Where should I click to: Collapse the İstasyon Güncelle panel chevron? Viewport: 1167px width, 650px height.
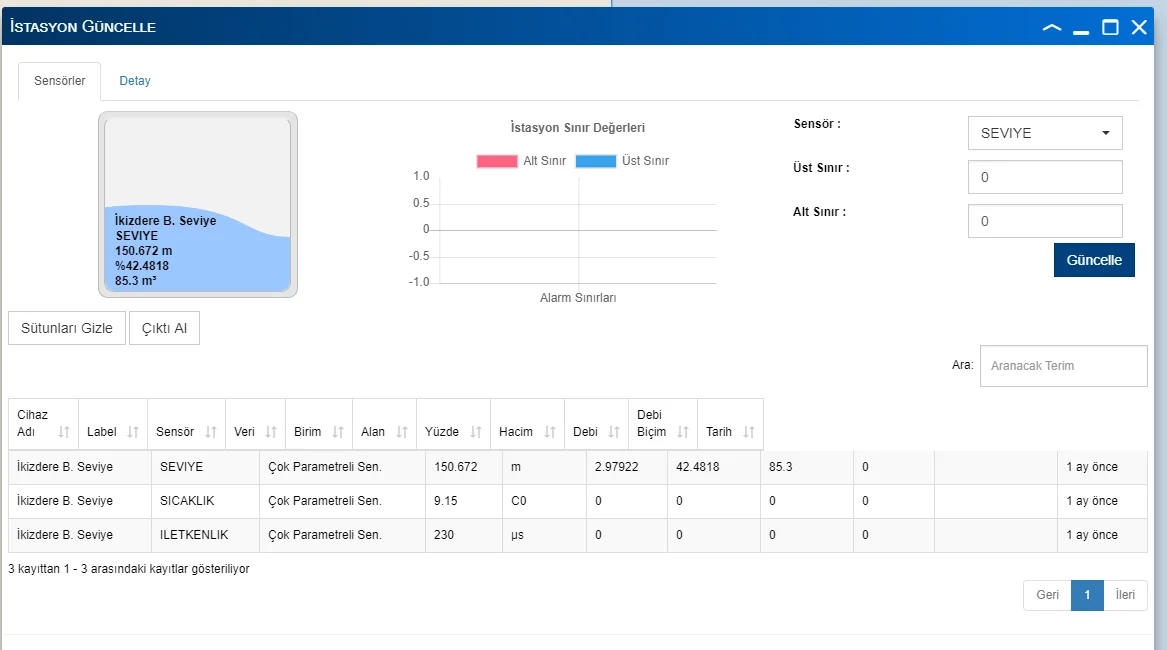pyautogui.click(x=1051, y=28)
